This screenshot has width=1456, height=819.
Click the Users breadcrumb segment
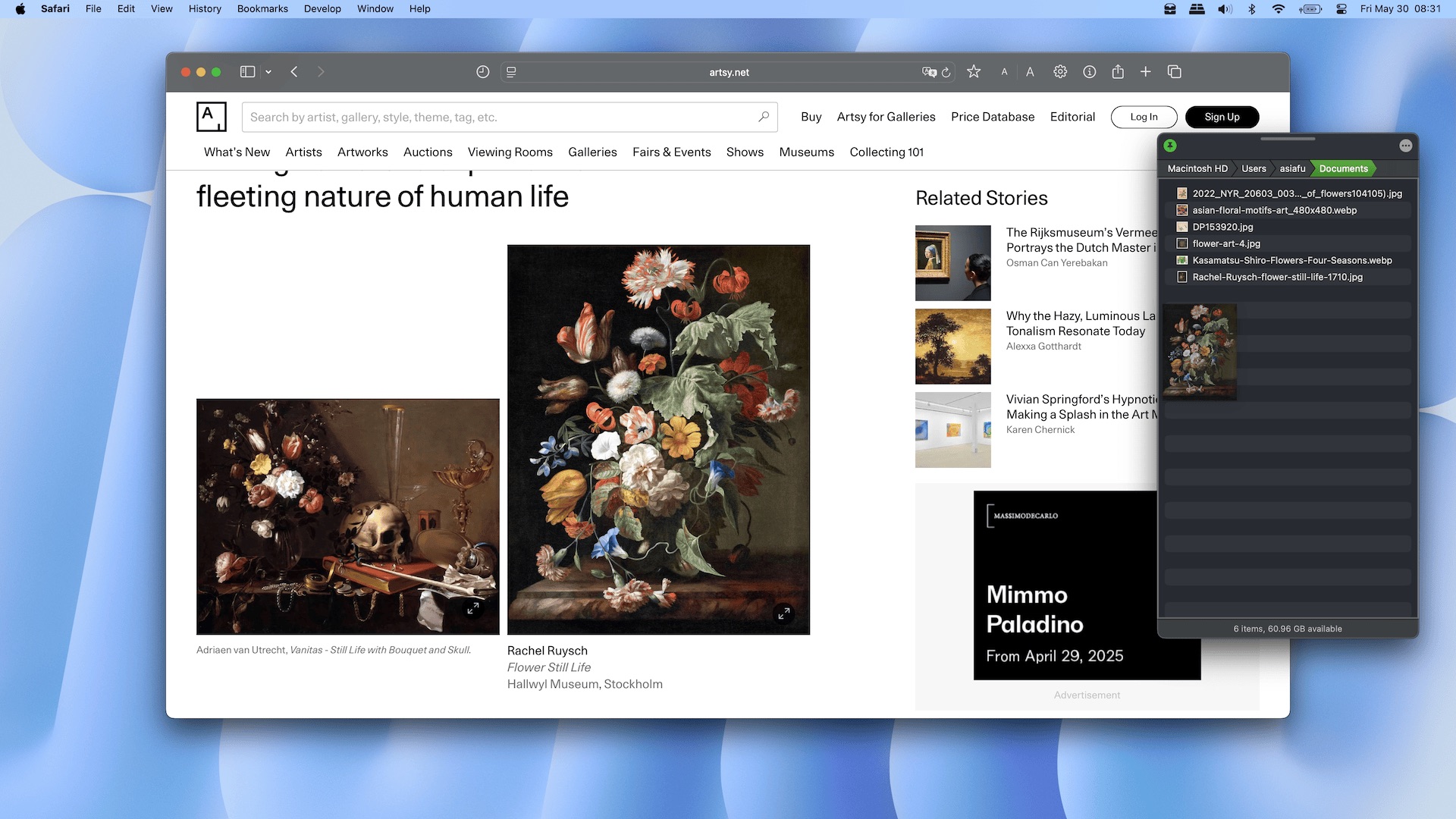(x=1254, y=168)
